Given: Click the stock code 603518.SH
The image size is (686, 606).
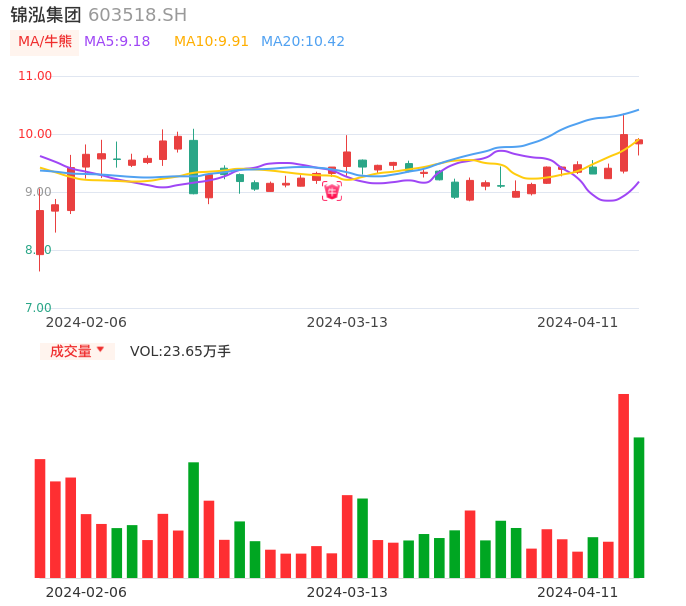Looking at the screenshot, I should [x=137, y=15].
